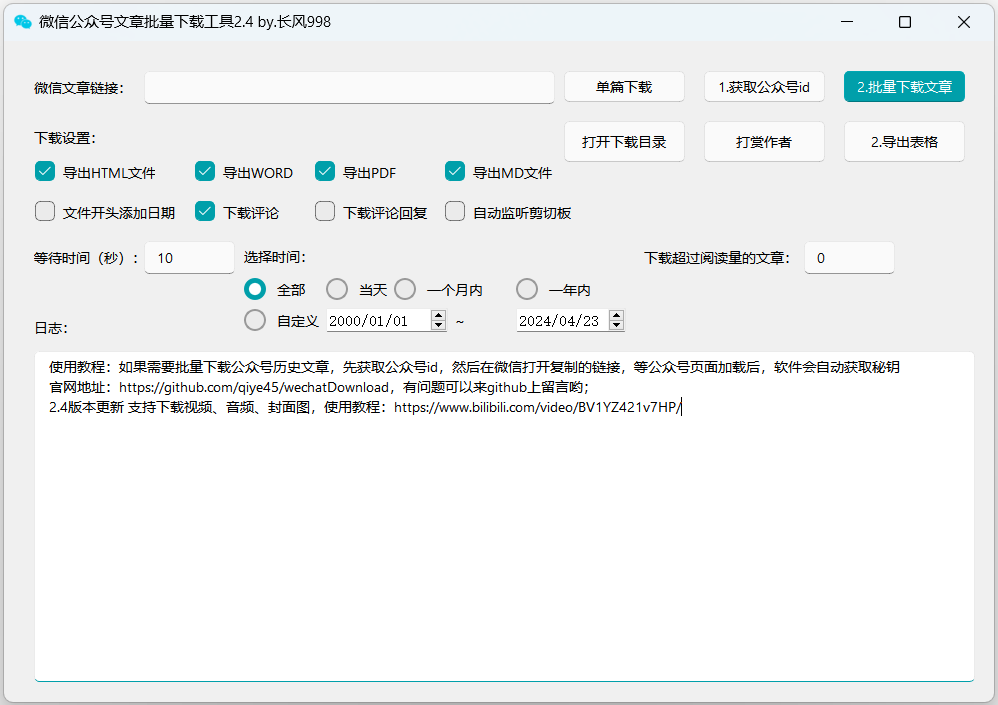Uncheck 导出HTML文件 checkbox
The width and height of the screenshot is (998, 705).
[45, 171]
